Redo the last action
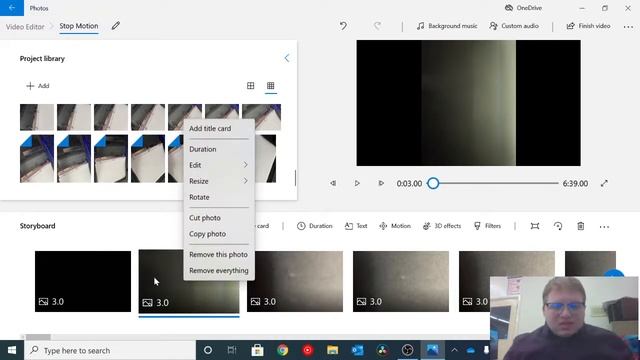The image size is (640, 360). (x=378, y=26)
